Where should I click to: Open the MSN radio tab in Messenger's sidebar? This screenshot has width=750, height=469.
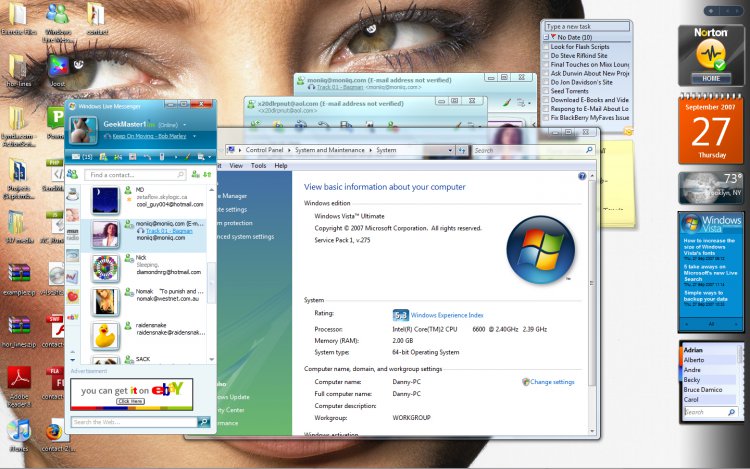(x=73, y=234)
